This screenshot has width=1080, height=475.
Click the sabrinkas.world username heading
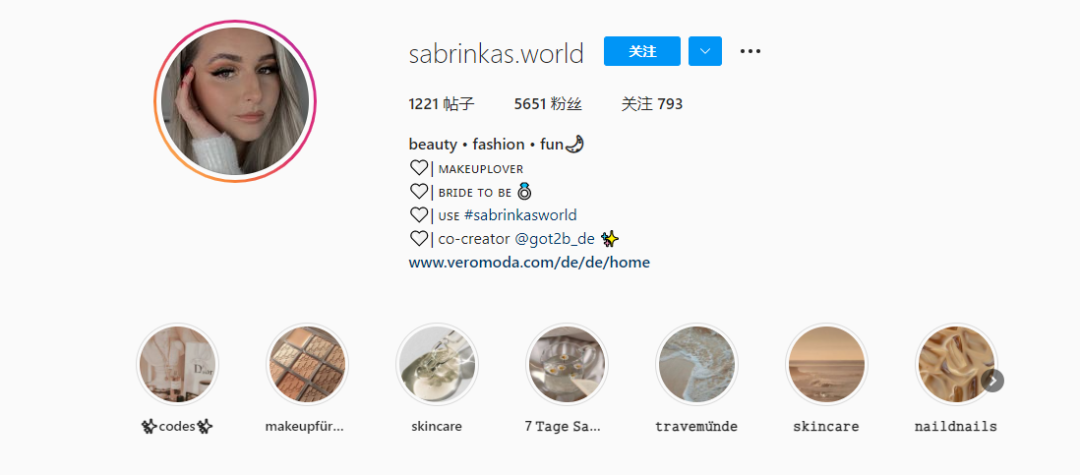pyautogui.click(x=496, y=53)
